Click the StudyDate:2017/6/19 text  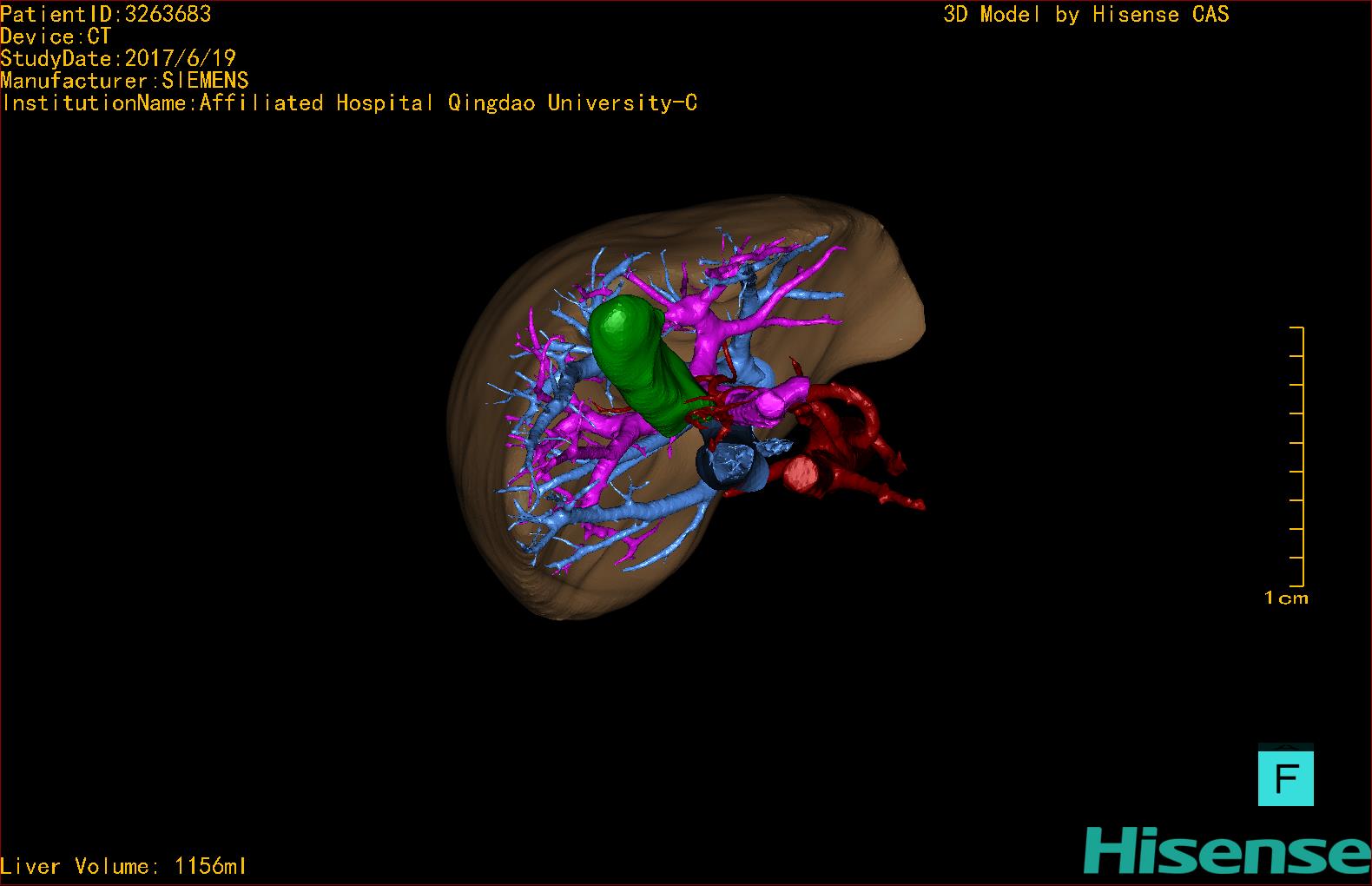(x=118, y=58)
